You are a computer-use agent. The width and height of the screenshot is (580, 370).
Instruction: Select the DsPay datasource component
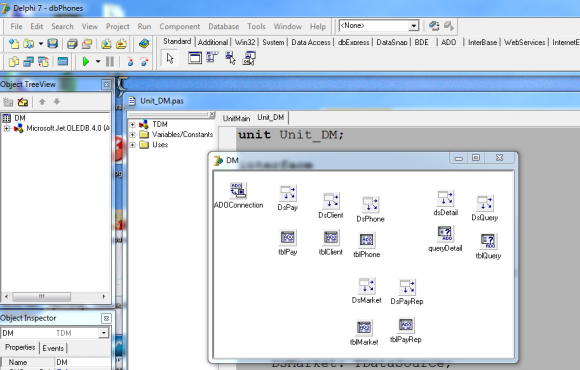[288, 193]
